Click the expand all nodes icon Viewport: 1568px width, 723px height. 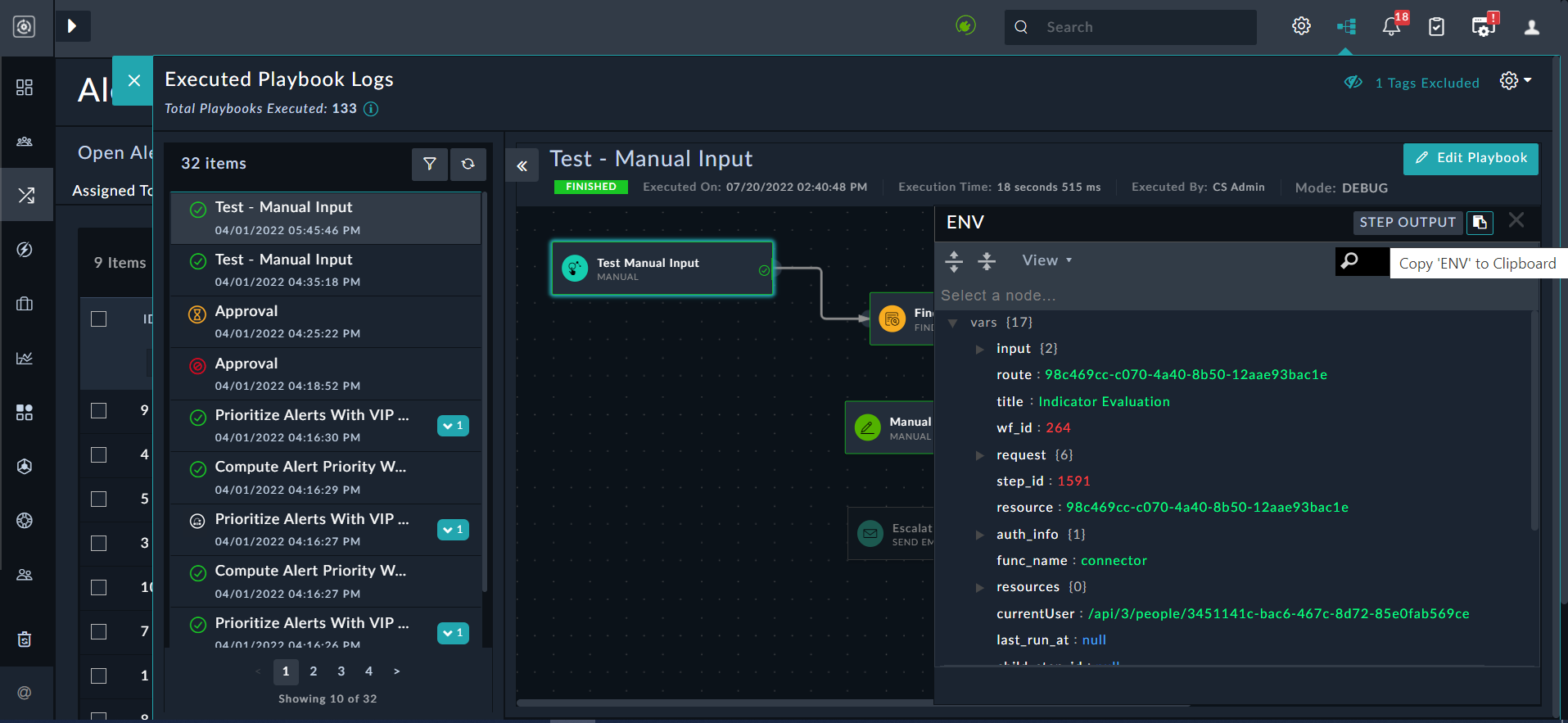(954, 261)
